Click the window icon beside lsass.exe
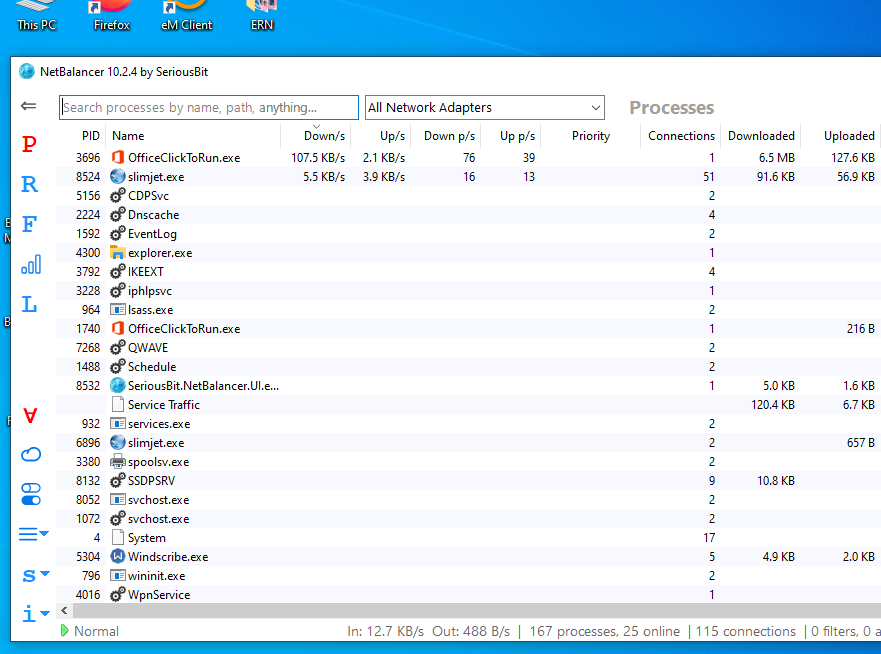The image size is (881, 654). click(x=117, y=310)
